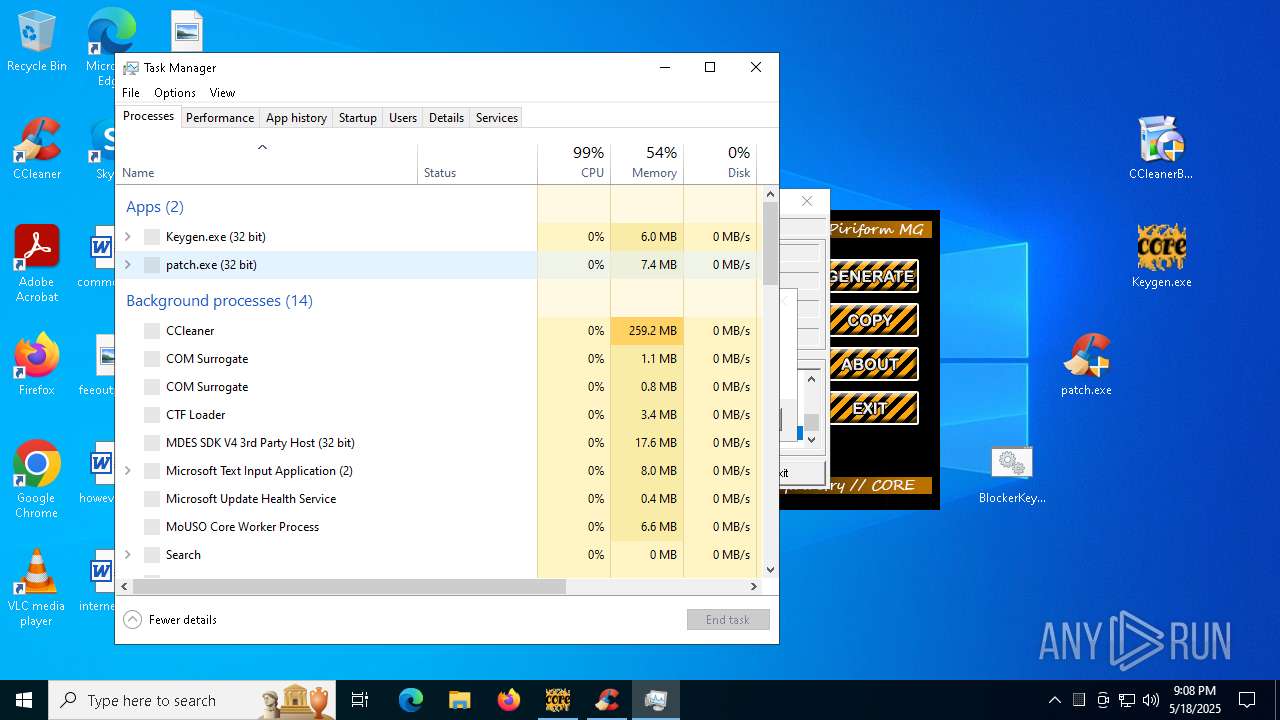Open Google Chrome desktop shortcut
This screenshot has height=720, width=1280.
(x=37, y=480)
